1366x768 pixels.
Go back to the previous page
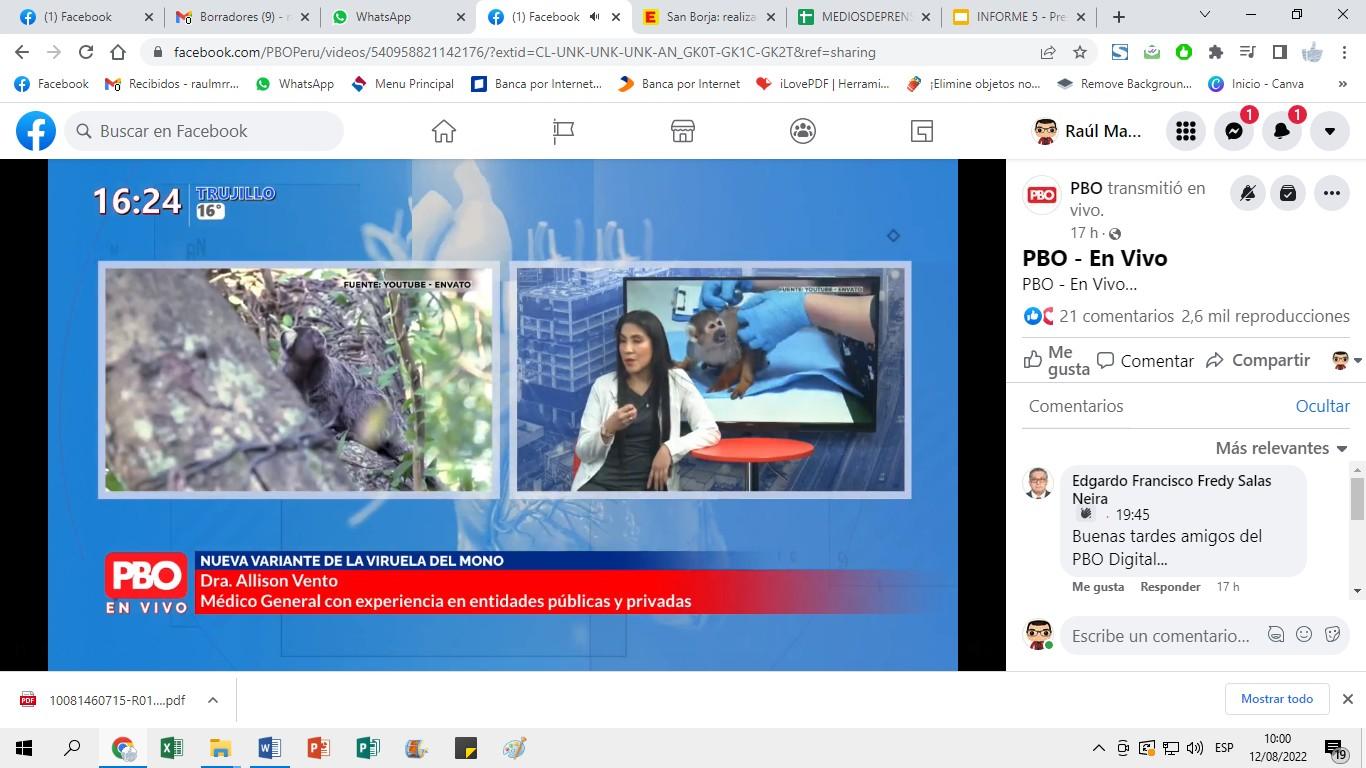click(x=22, y=52)
